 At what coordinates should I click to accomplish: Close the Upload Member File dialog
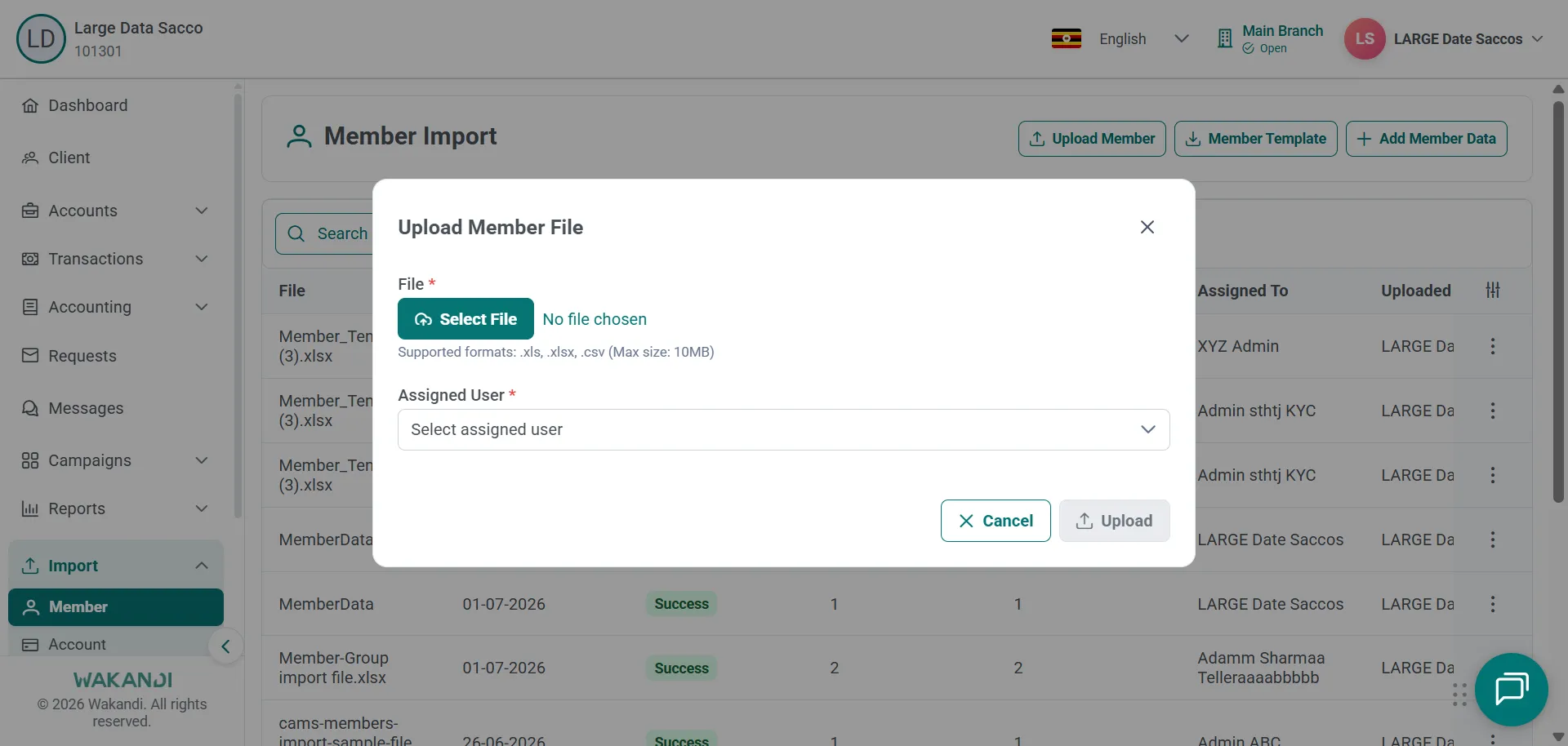pyautogui.click(x=1147, y=227)
